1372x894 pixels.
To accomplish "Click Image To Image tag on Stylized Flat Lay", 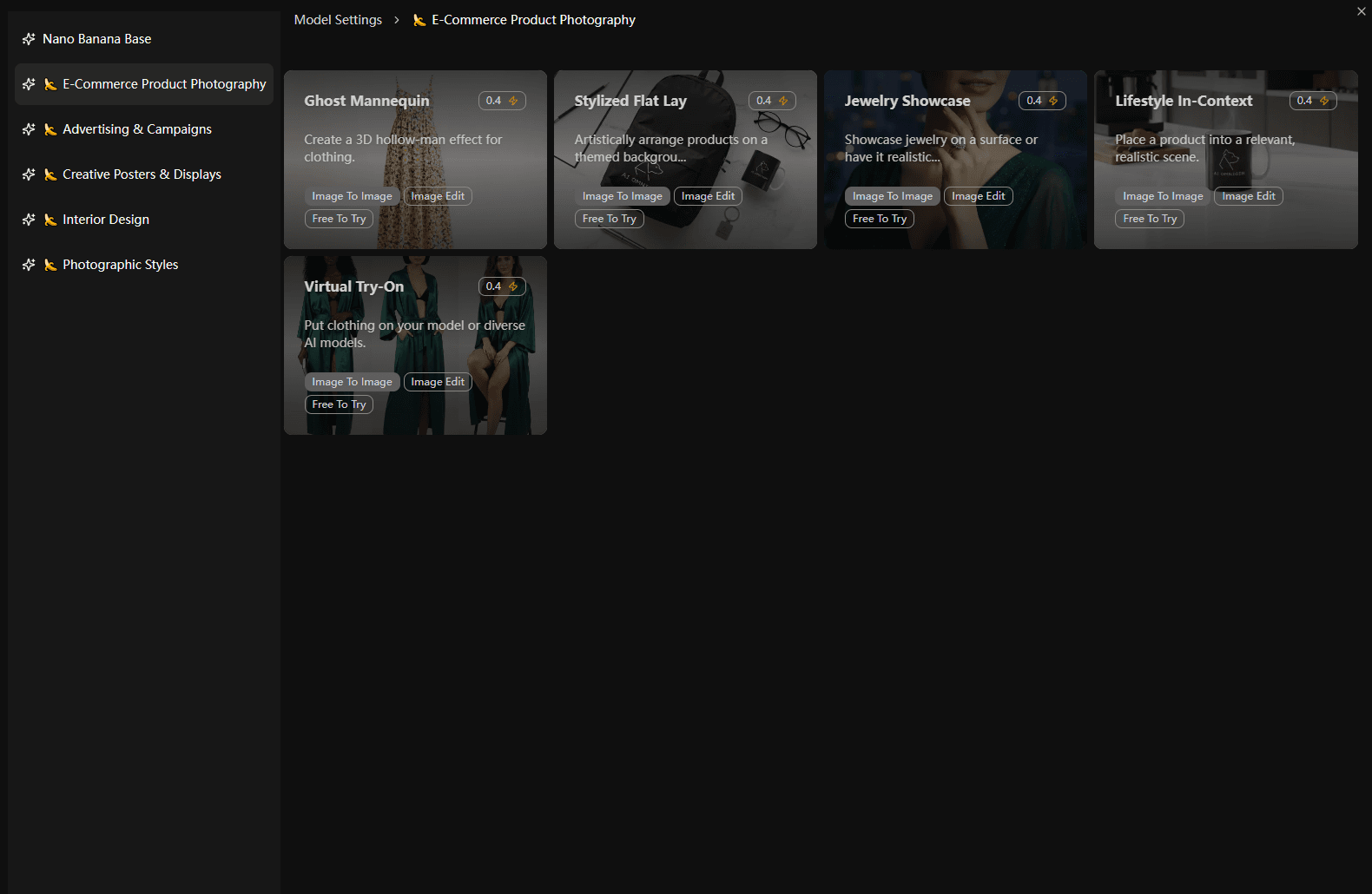I will (x=623, y=196).
